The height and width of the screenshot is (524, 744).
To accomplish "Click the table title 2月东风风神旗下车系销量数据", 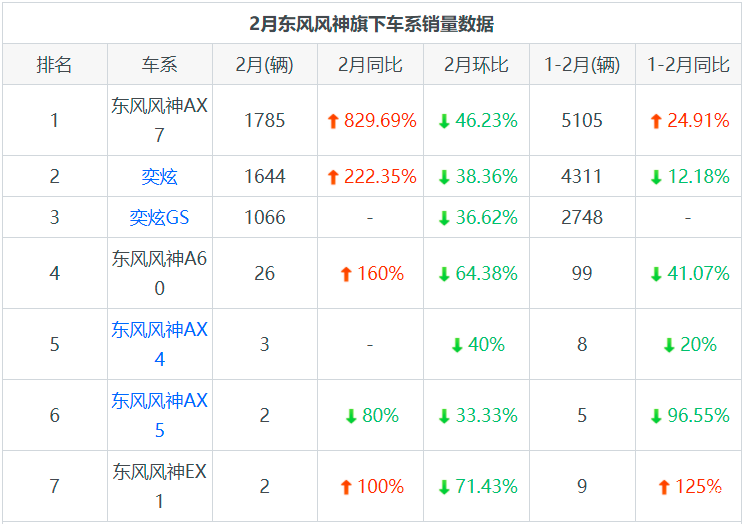I will coord(372,23).
